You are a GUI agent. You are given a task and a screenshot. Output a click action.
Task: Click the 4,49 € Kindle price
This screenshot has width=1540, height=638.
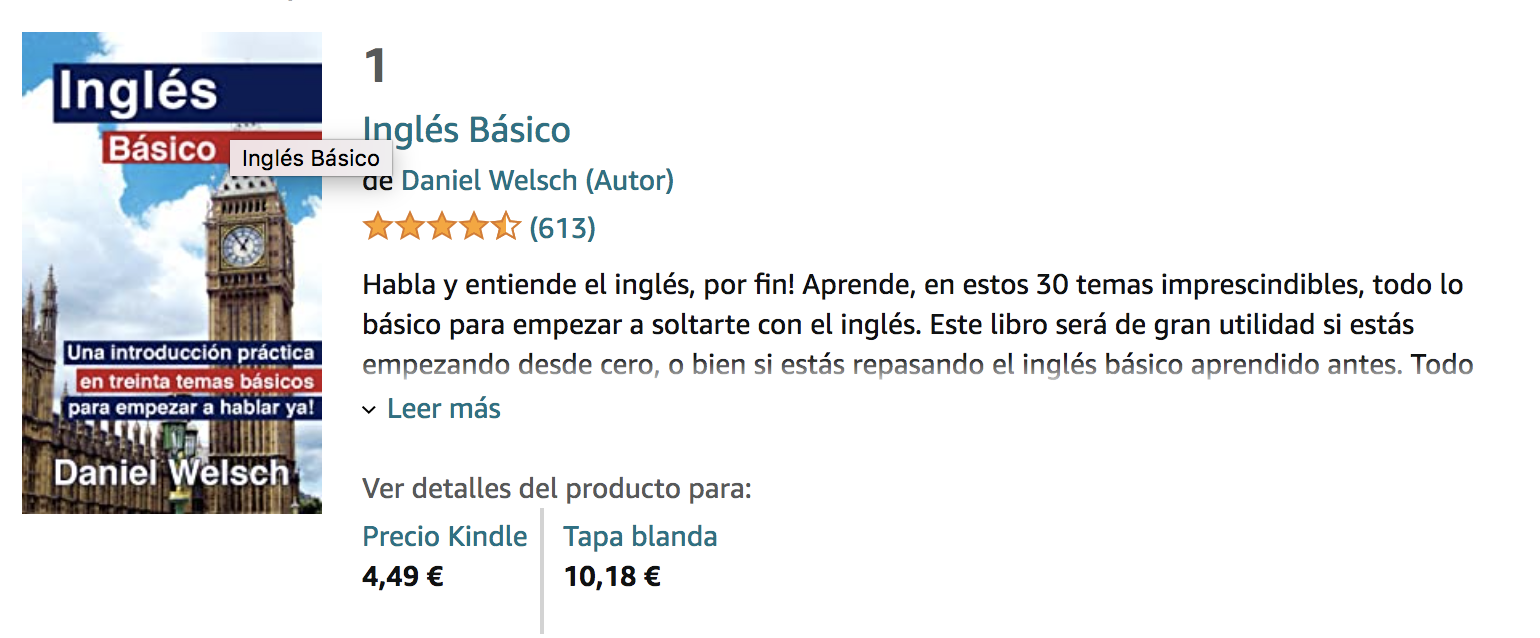point(403,577)
